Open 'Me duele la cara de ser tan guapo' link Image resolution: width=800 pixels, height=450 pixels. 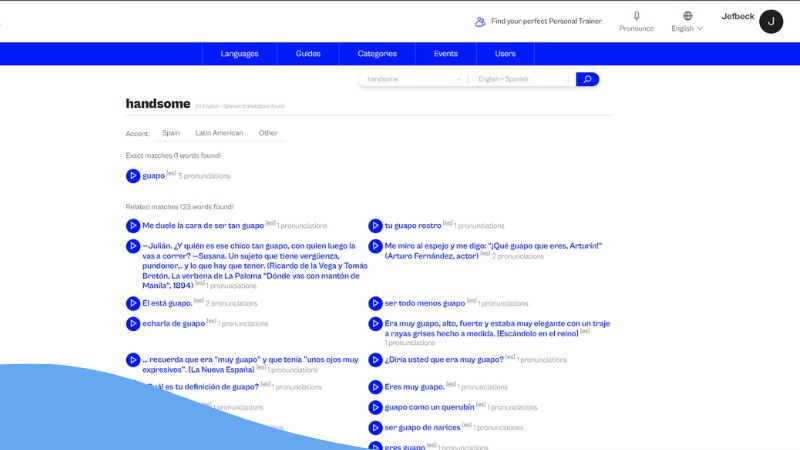pos(203,226)
